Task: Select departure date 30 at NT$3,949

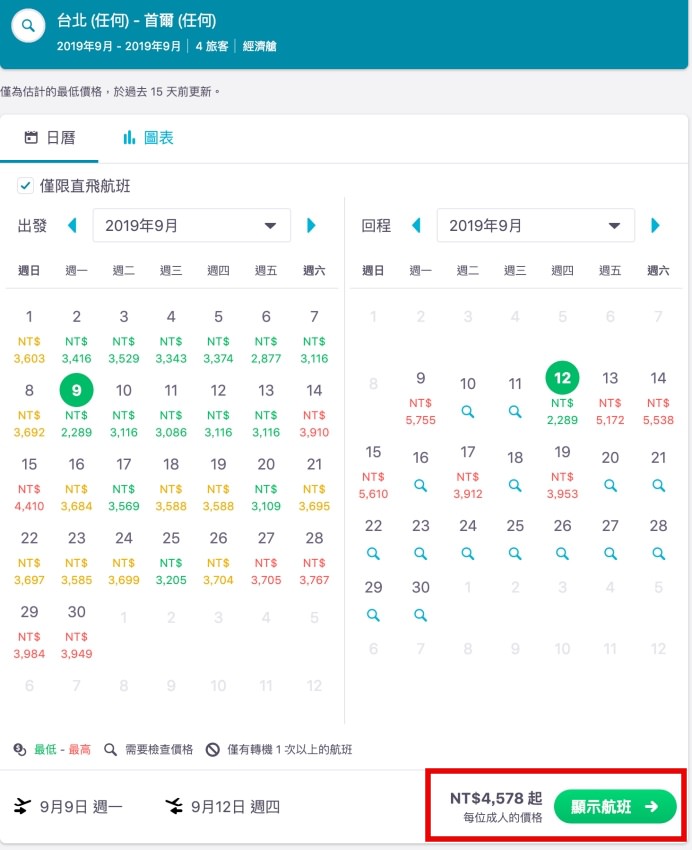Action: (76, 631)
